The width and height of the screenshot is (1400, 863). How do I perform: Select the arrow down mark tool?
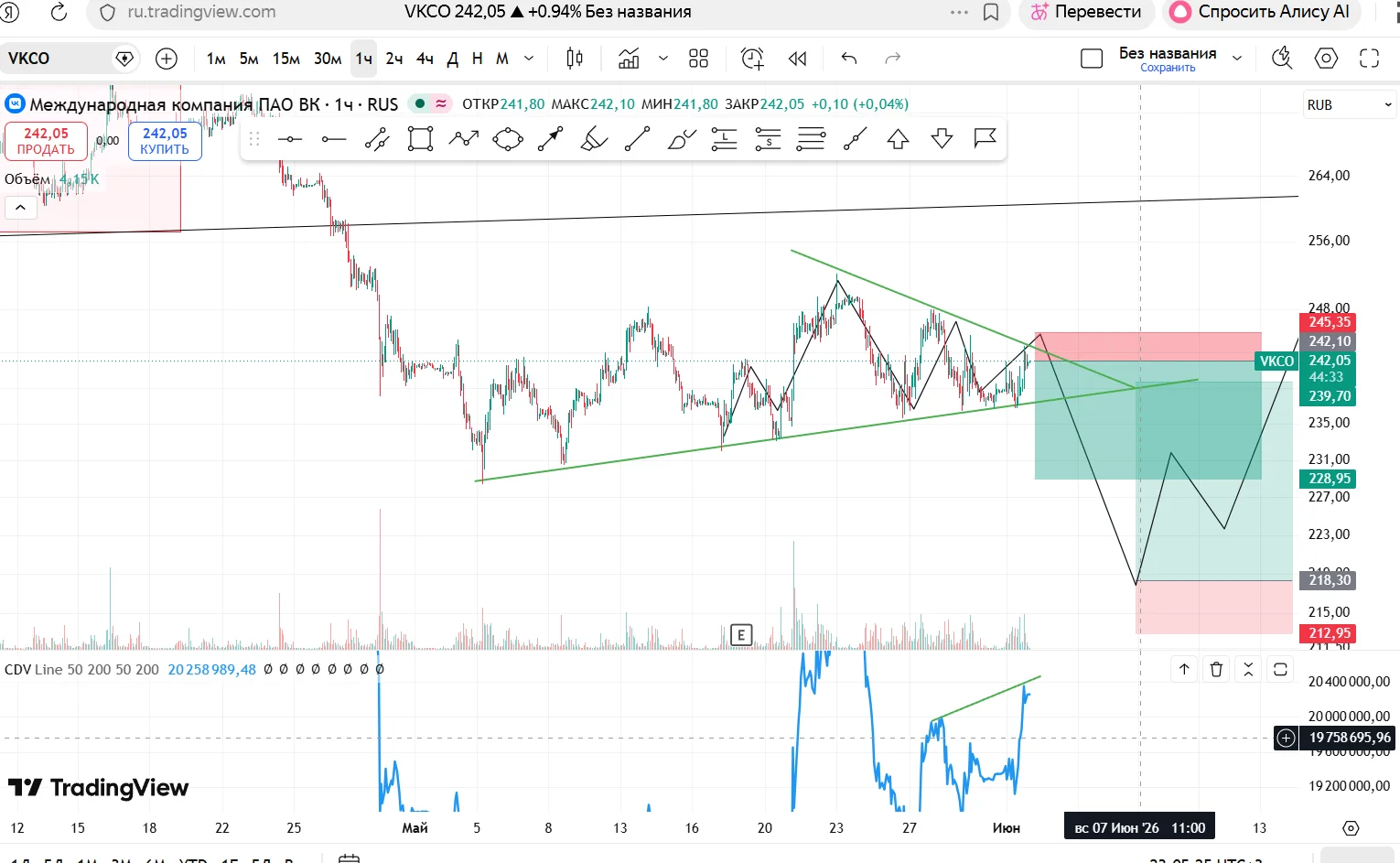(942, 139)
